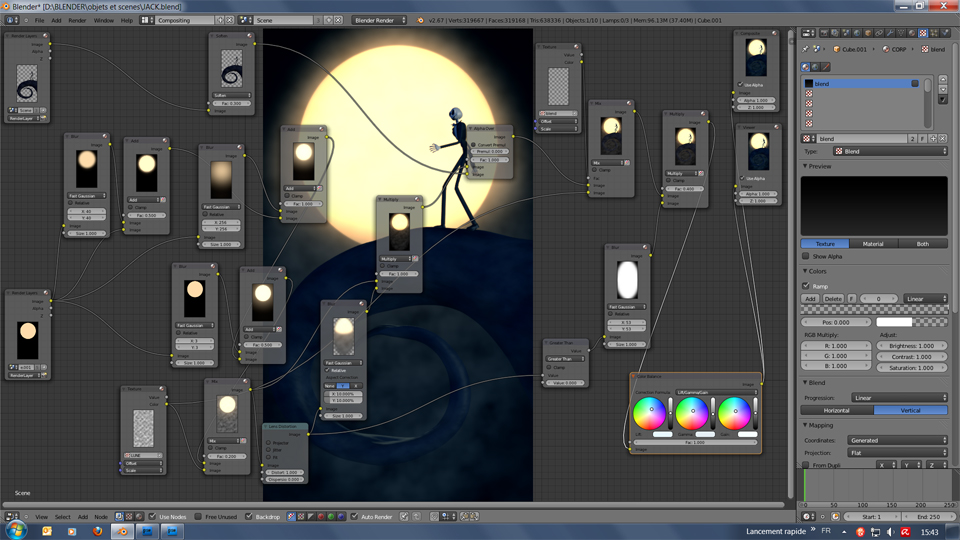Toggle the Backdrop checkbox
This screenshot has width=960, height=540.
(249, 516)
